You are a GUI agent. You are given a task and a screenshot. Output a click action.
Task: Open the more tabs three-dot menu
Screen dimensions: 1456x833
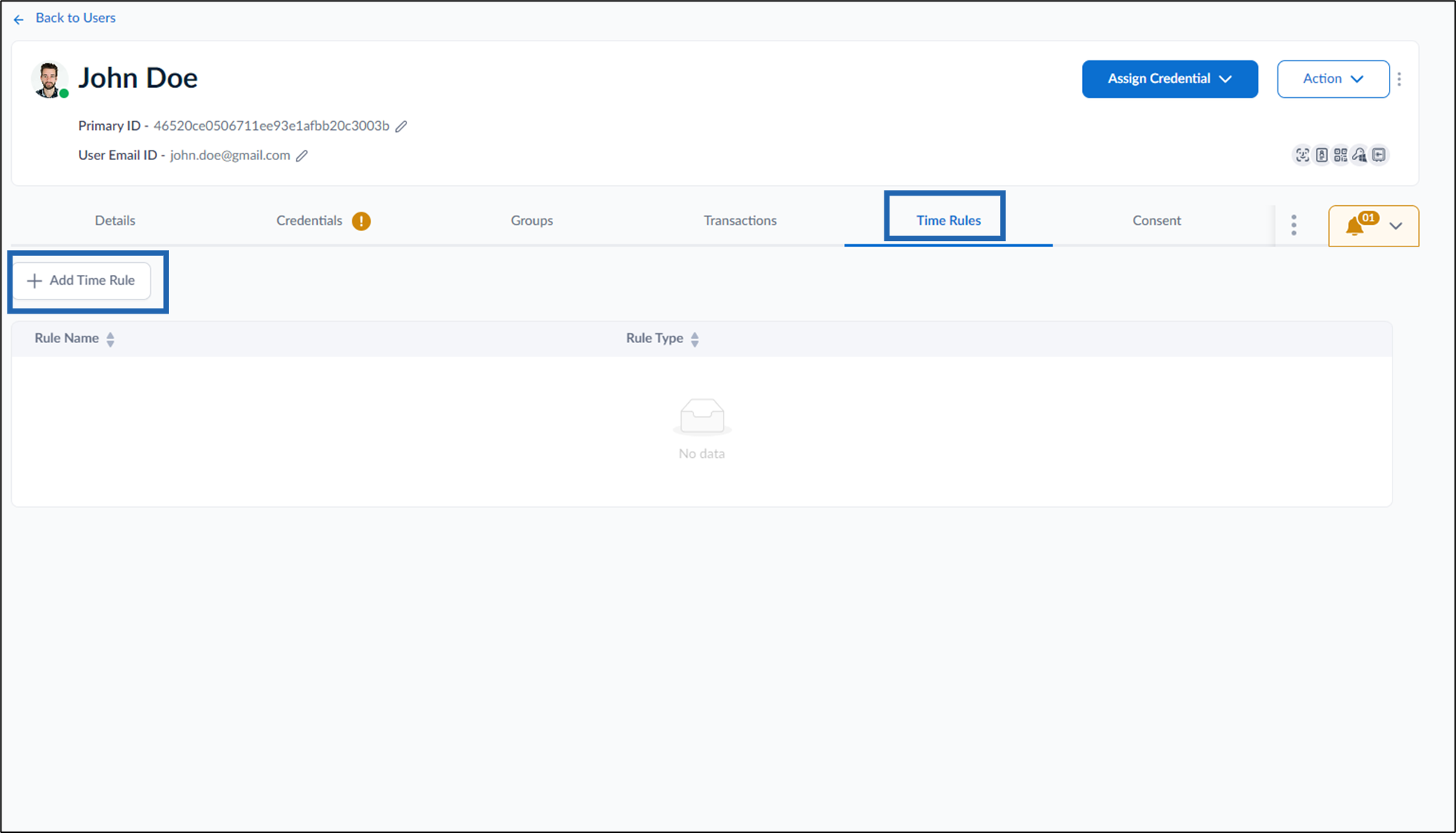pyautogui.click(x=1294, y=225)
